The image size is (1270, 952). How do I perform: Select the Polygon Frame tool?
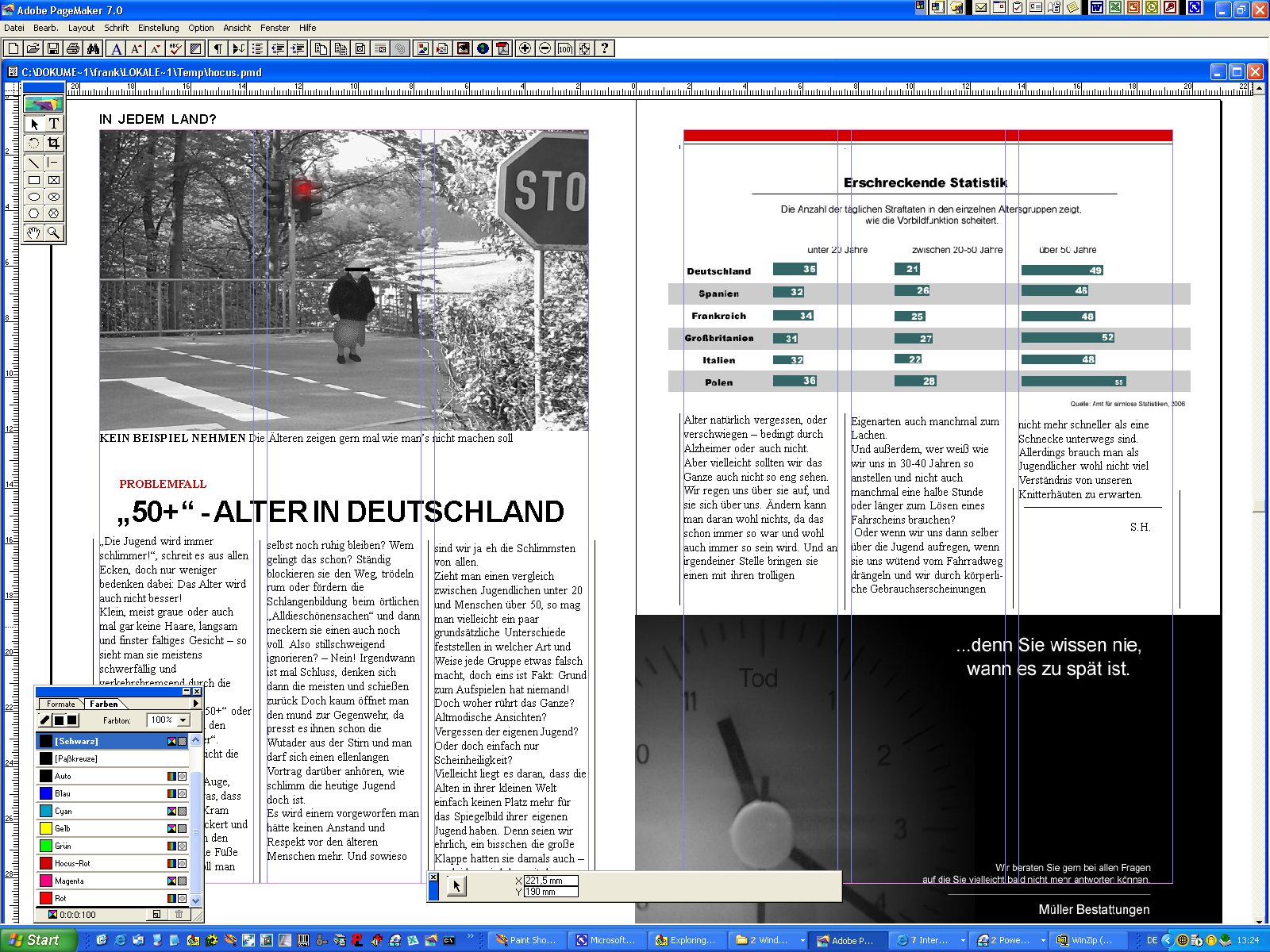pos(53,213)
